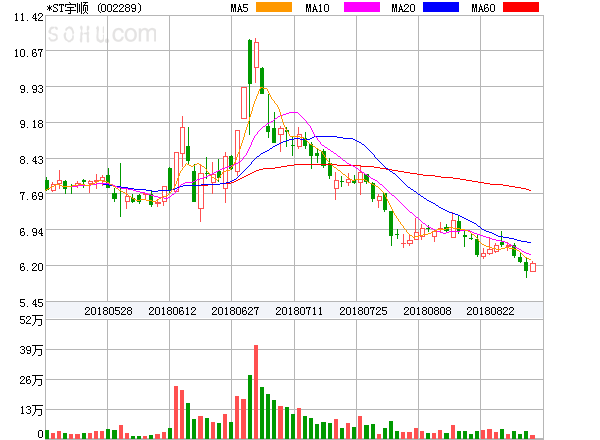Click the 9.93 price axis label
The height and width of the screenshot is (440, 600).
pyautogui.click(x=31, y=89)
